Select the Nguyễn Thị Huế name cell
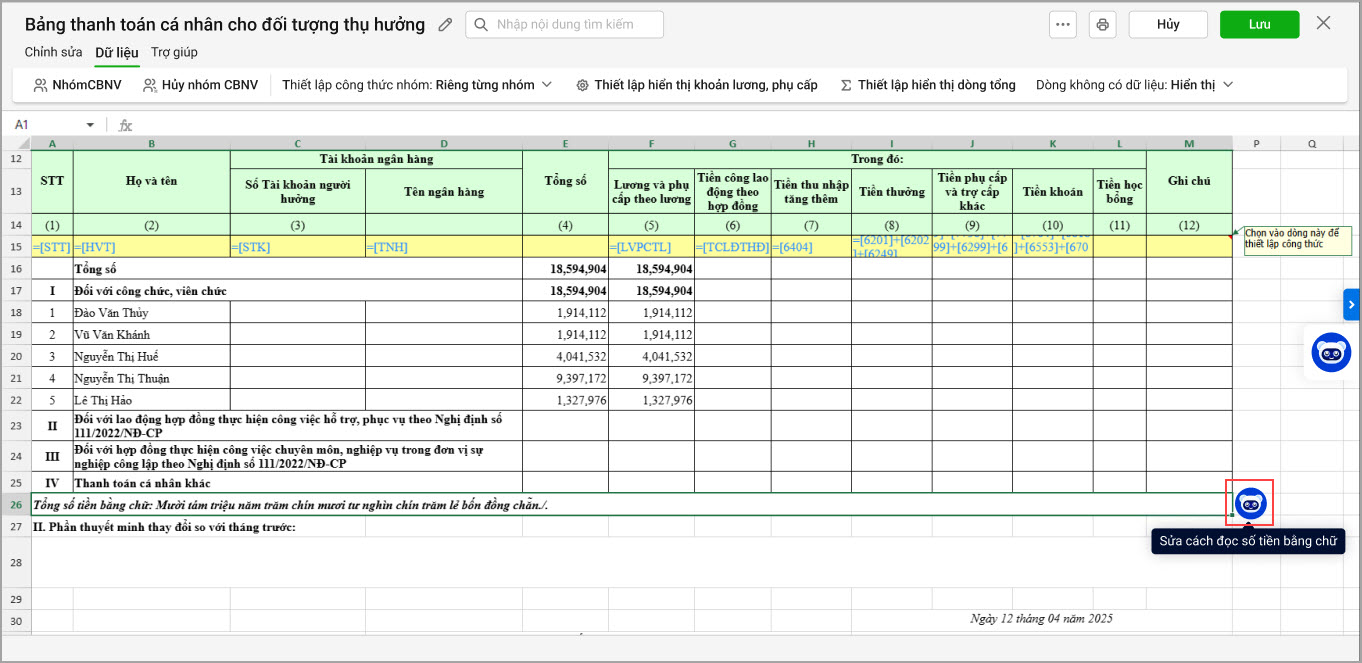Viewport: 1362px width, 663px height. 152,357
